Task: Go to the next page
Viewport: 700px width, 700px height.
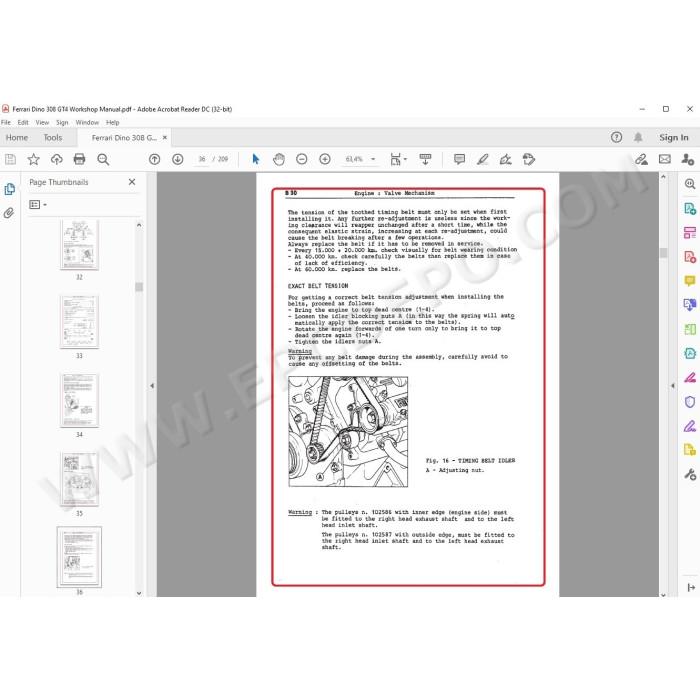Action: 178,159
